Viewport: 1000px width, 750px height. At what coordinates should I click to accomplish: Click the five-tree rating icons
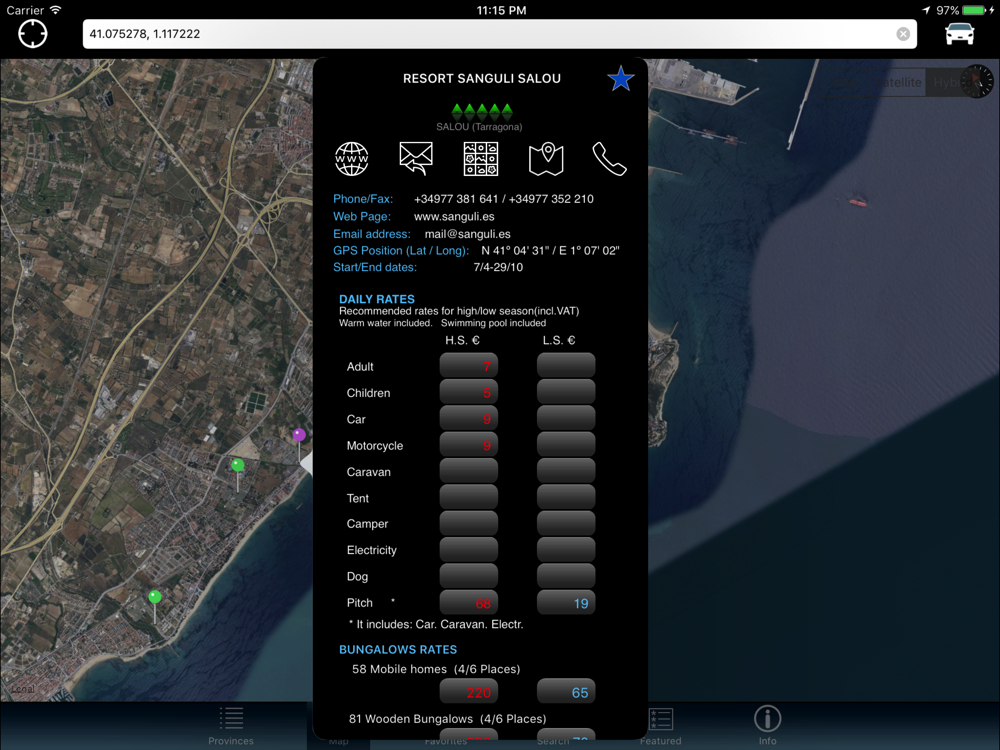[x=482, y=112]
